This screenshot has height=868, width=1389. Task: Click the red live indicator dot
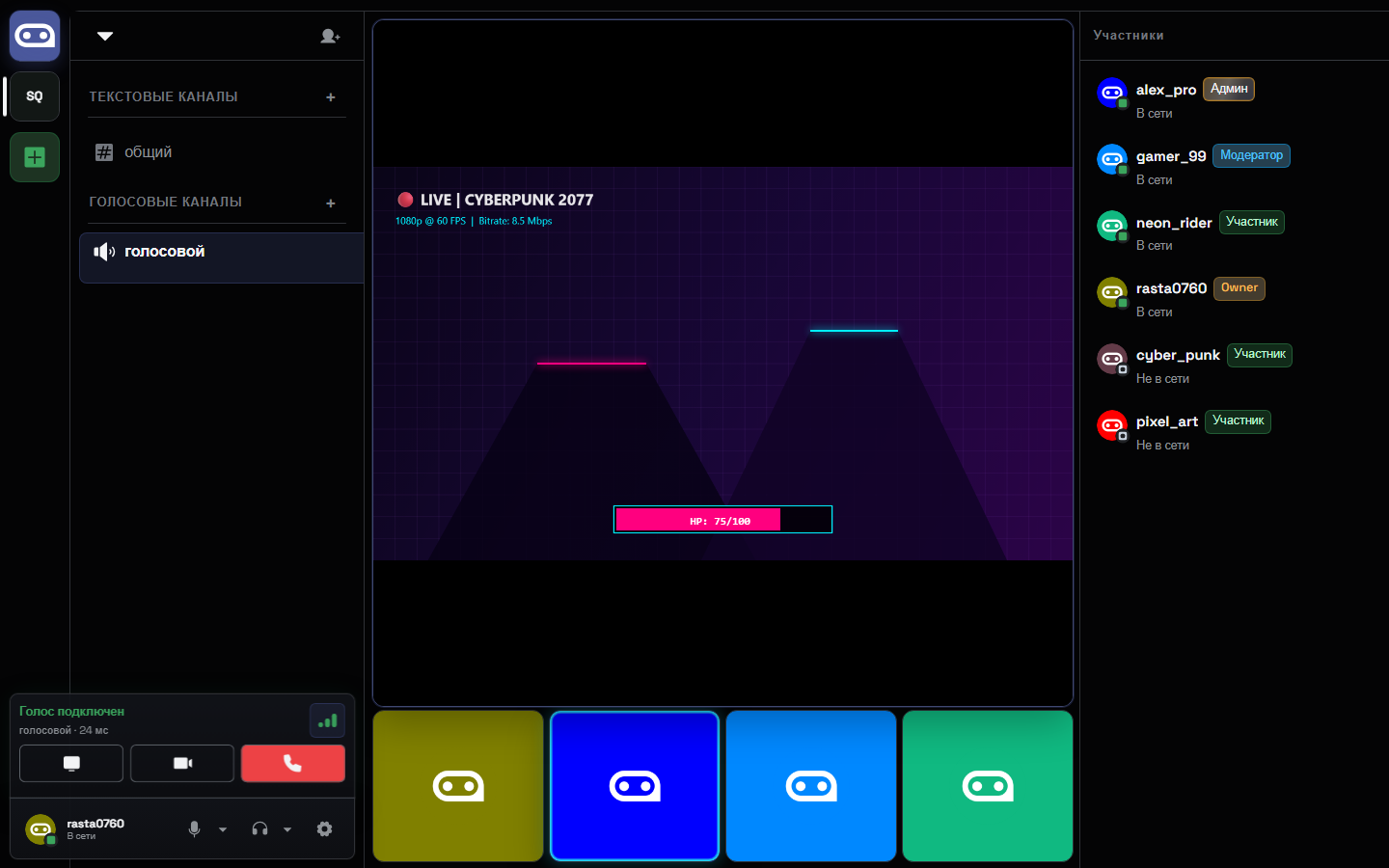pos(405,200)
